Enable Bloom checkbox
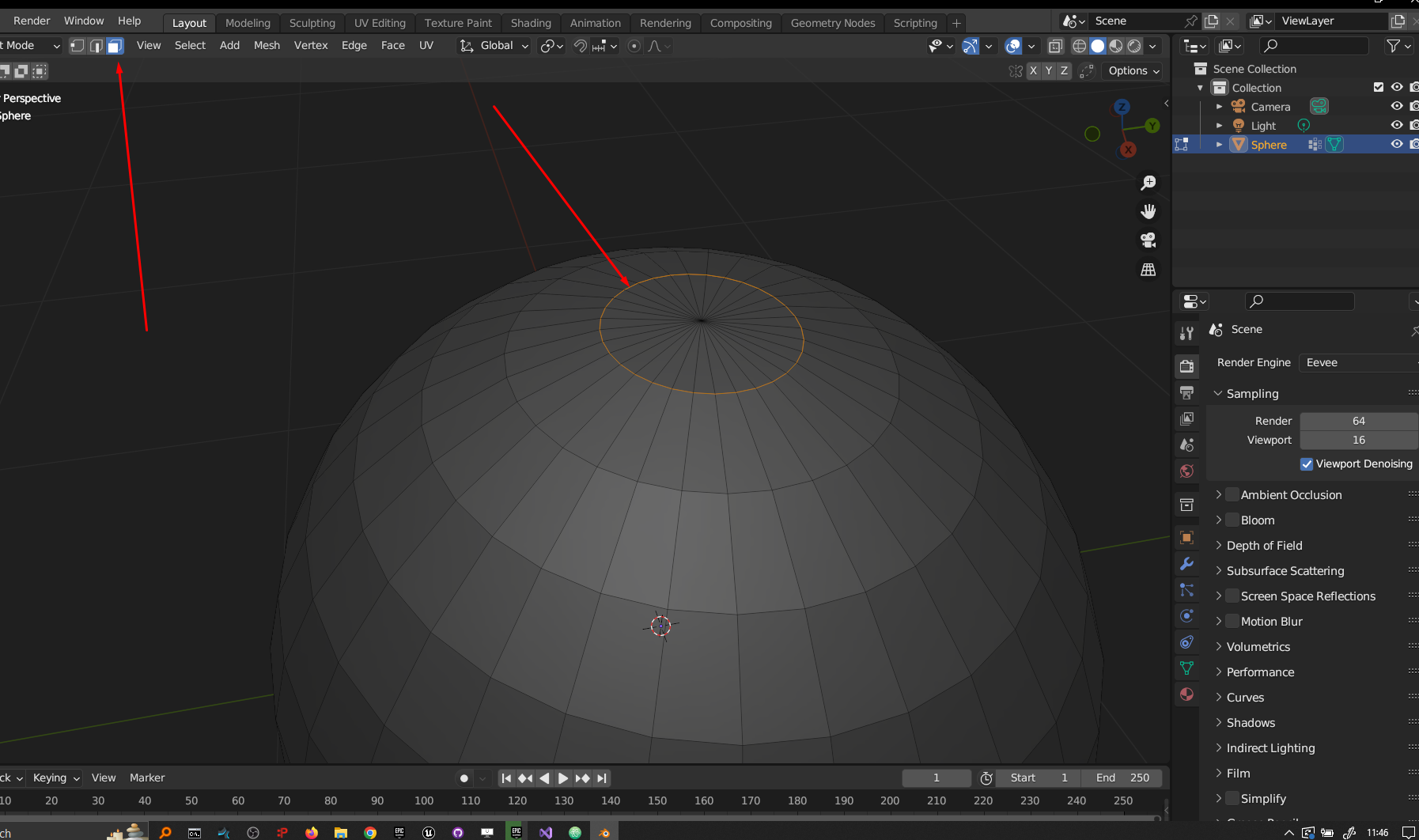The image size is (1419, 840). pos(1232,520)
